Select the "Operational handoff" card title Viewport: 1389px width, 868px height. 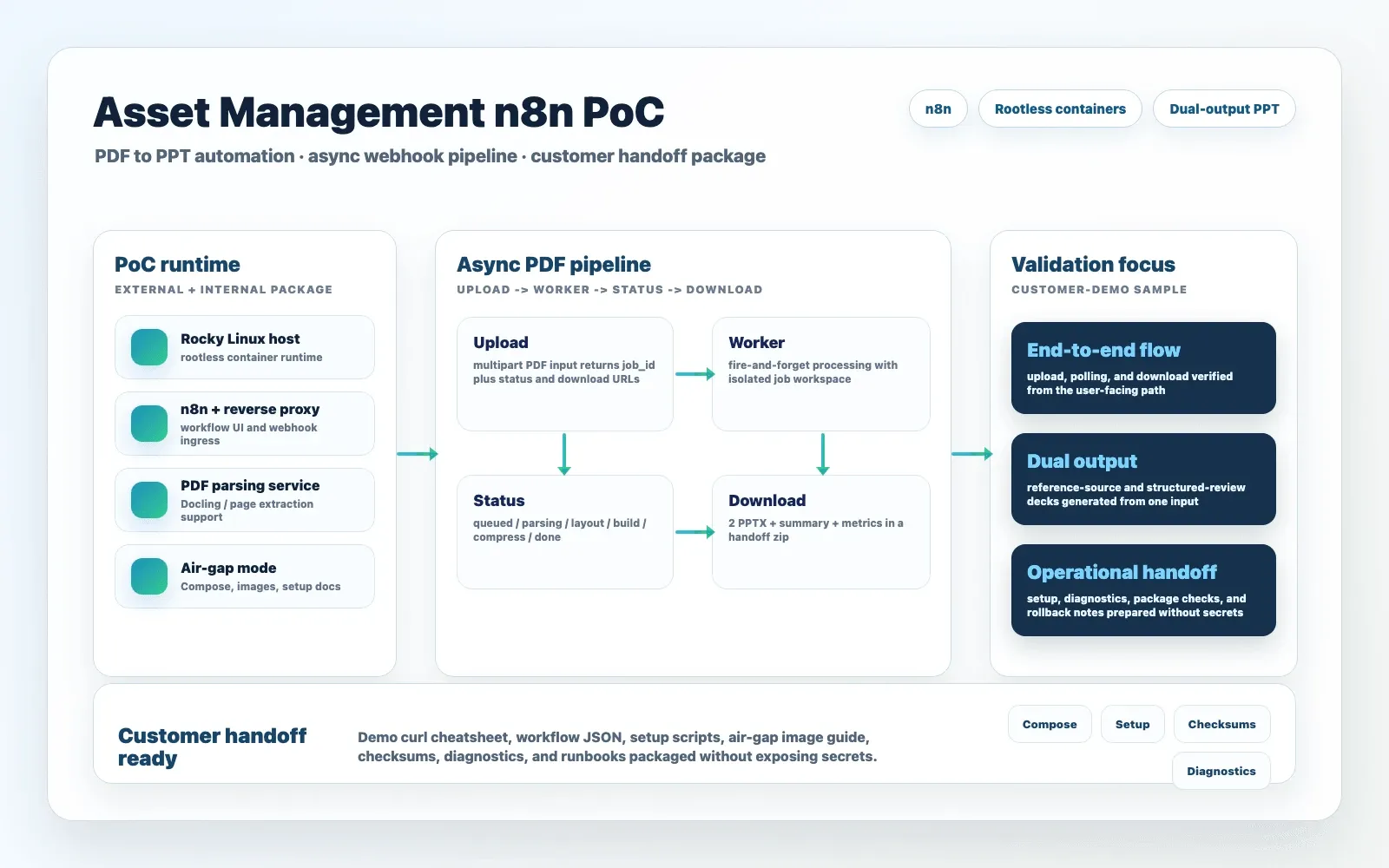[1122, 573]
